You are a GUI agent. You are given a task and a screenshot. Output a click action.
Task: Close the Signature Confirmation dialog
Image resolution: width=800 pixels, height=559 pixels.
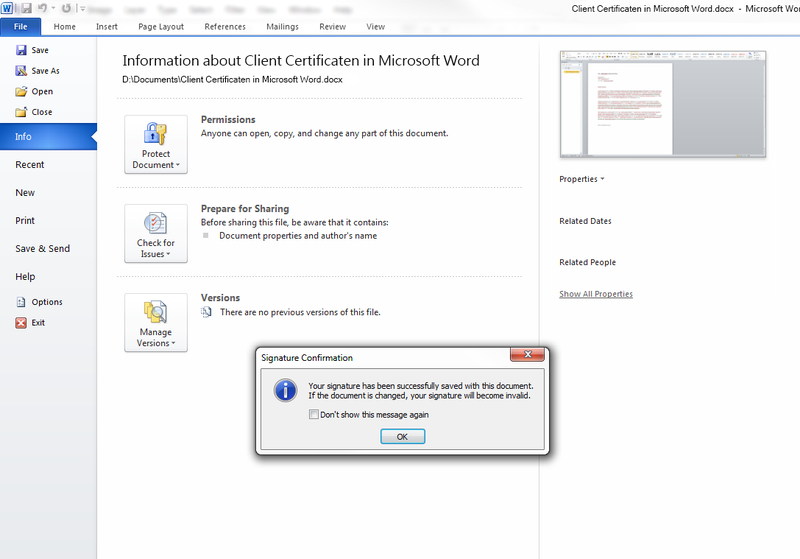tap(527, 357)
